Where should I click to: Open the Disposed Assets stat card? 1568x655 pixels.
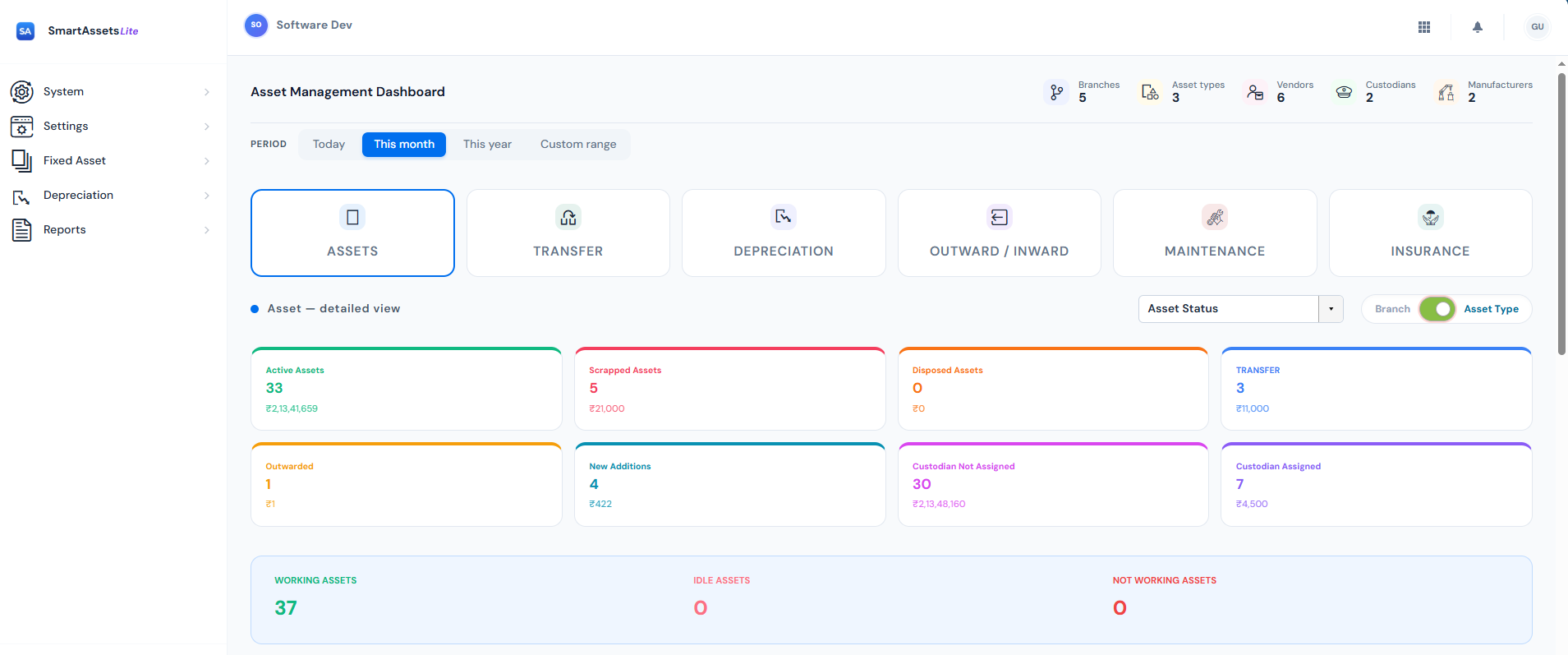click(x=1053, y=389)
